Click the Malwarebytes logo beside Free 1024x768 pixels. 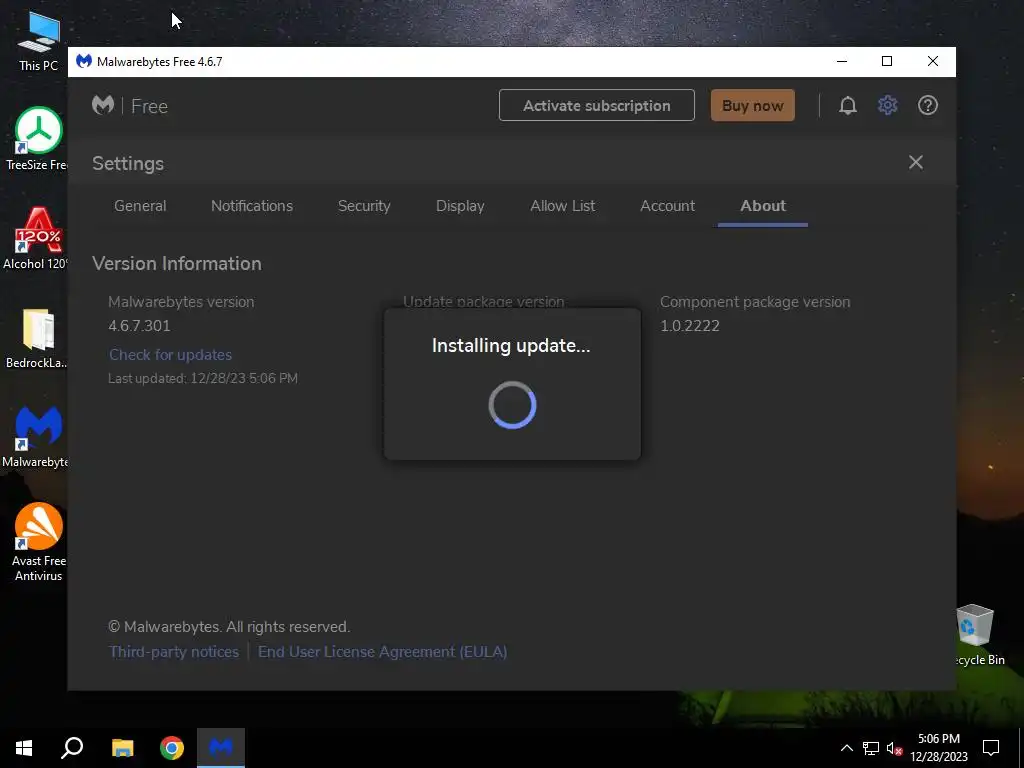point(103,105)
